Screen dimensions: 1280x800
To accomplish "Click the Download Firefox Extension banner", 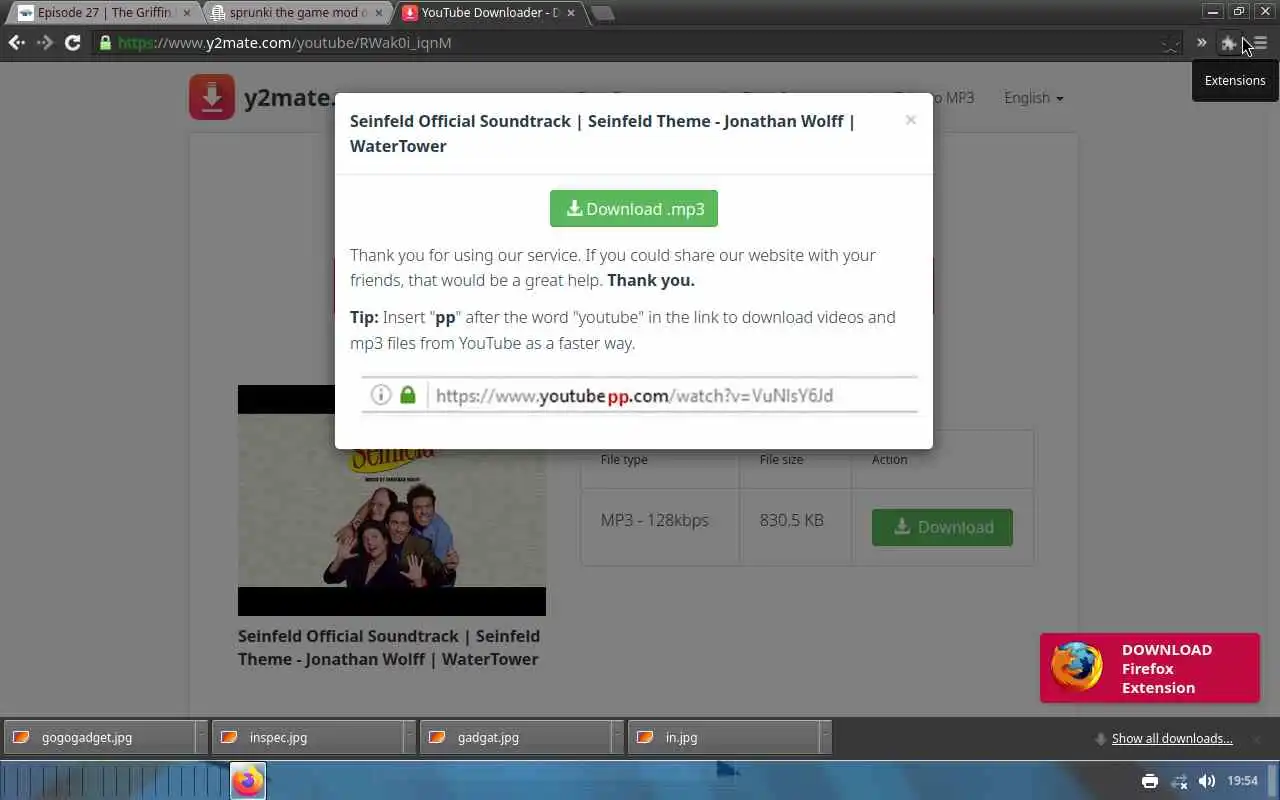I will (1150, 668).
